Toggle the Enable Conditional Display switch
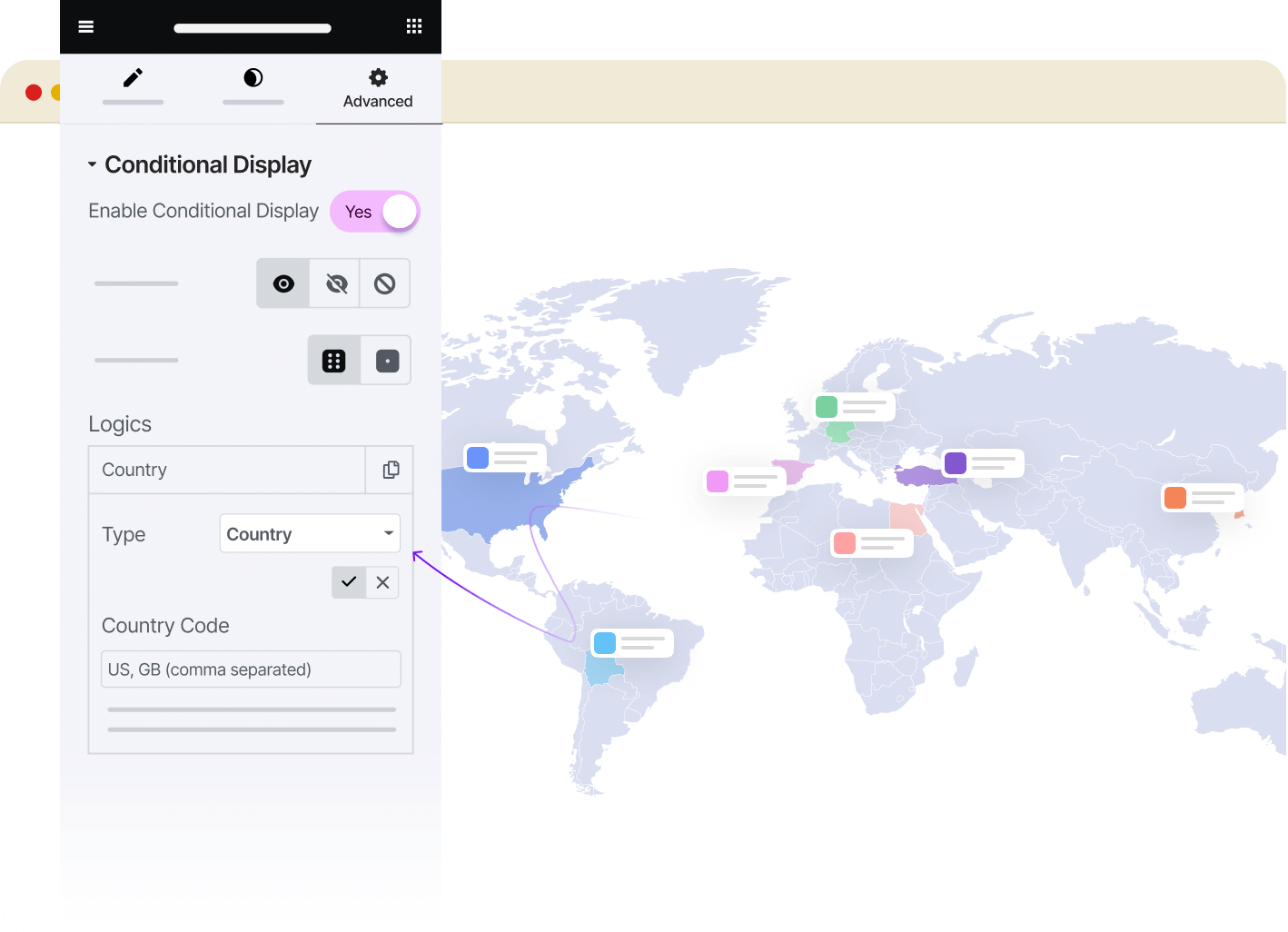 tap(375, 212)
